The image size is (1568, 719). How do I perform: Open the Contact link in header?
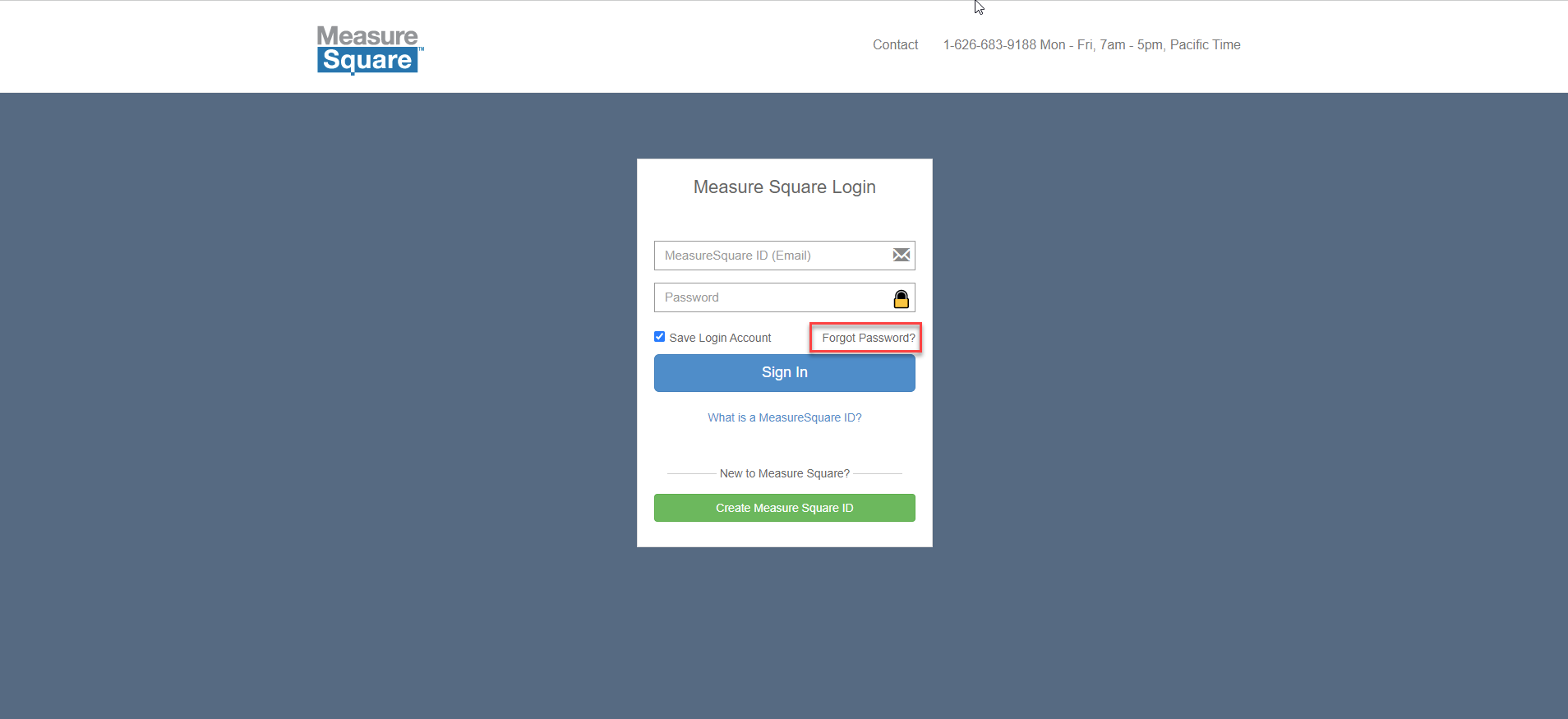point(895,45)
